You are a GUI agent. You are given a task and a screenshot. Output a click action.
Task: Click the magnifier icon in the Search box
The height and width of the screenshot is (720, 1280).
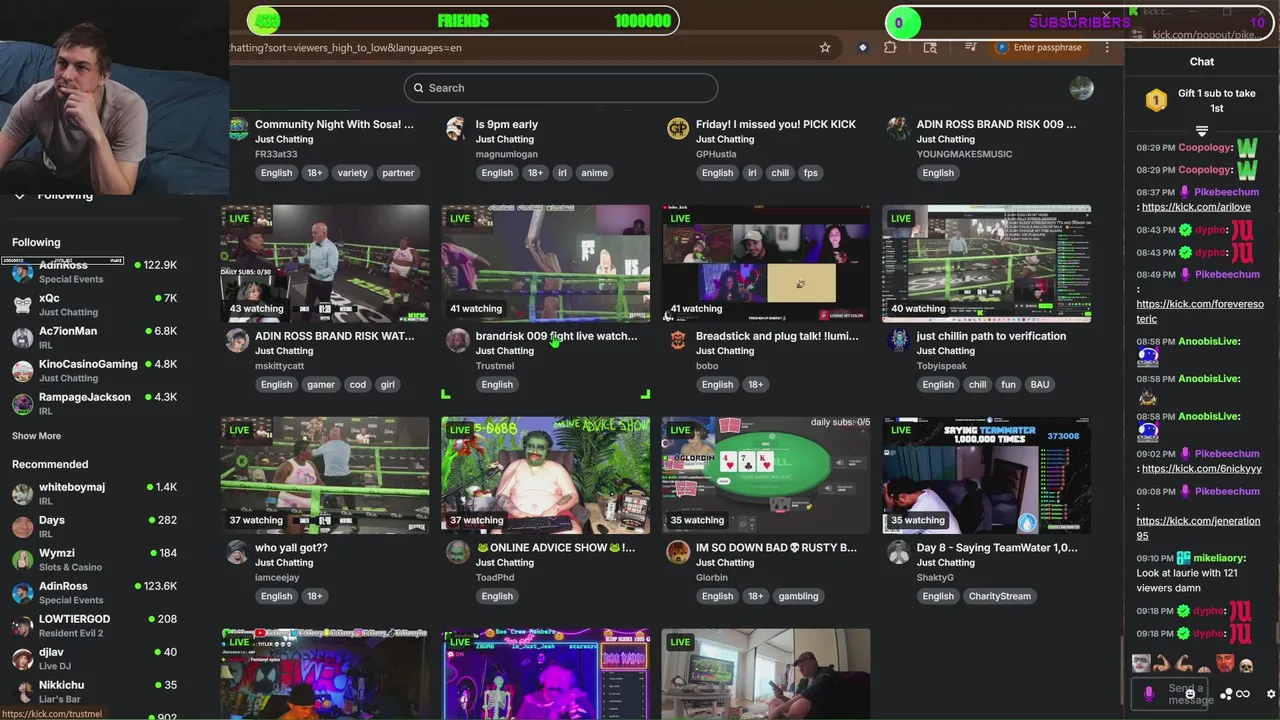click(x=419, y=88)
